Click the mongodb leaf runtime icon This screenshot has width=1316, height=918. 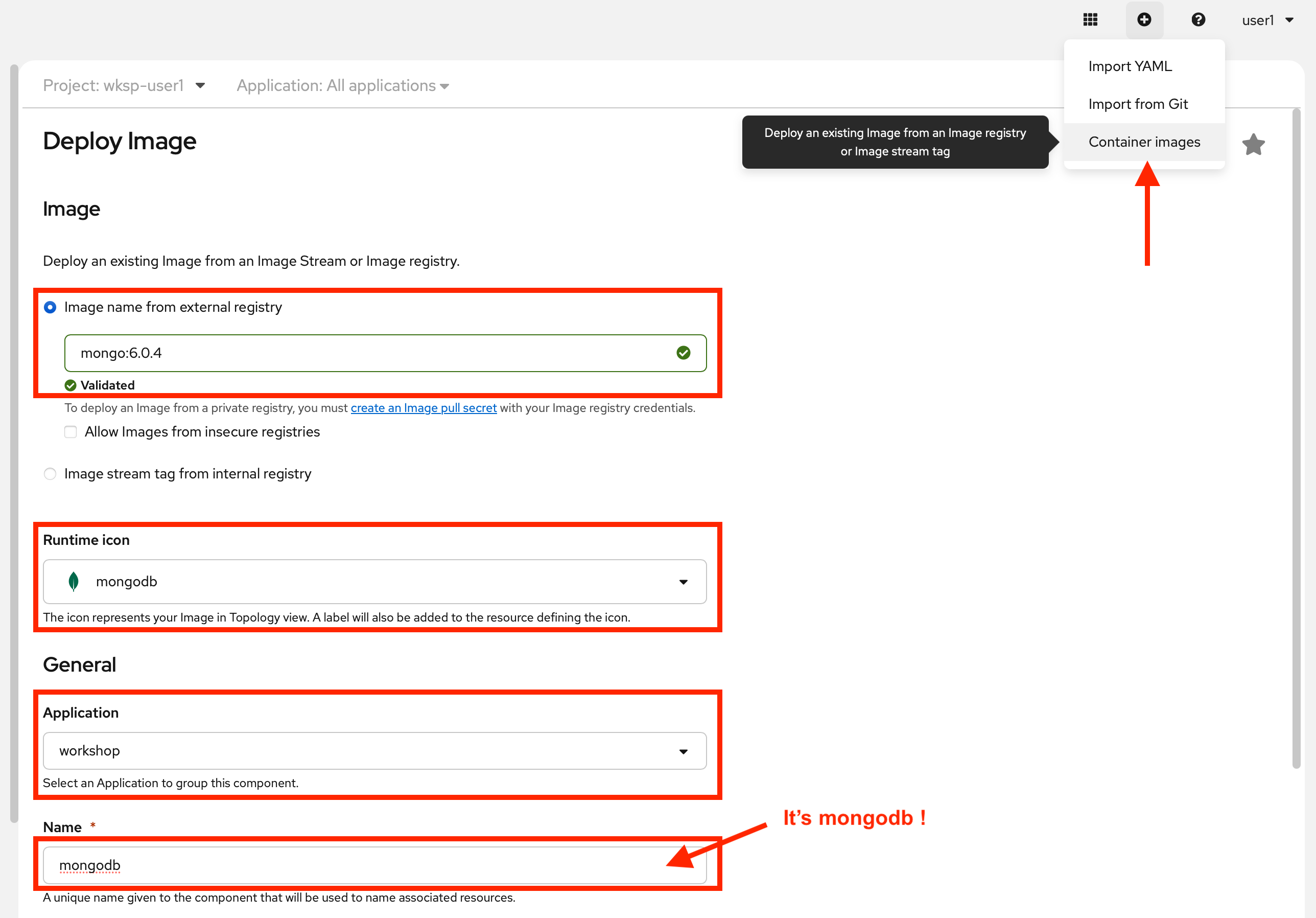pyautogui.click(x=74, y=582)
